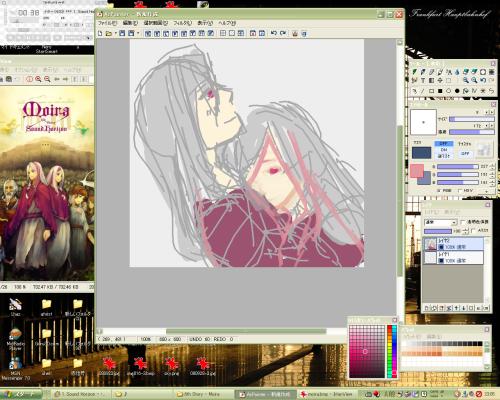Toggle visibility box of the bottom layer

[x=441, y=260]
